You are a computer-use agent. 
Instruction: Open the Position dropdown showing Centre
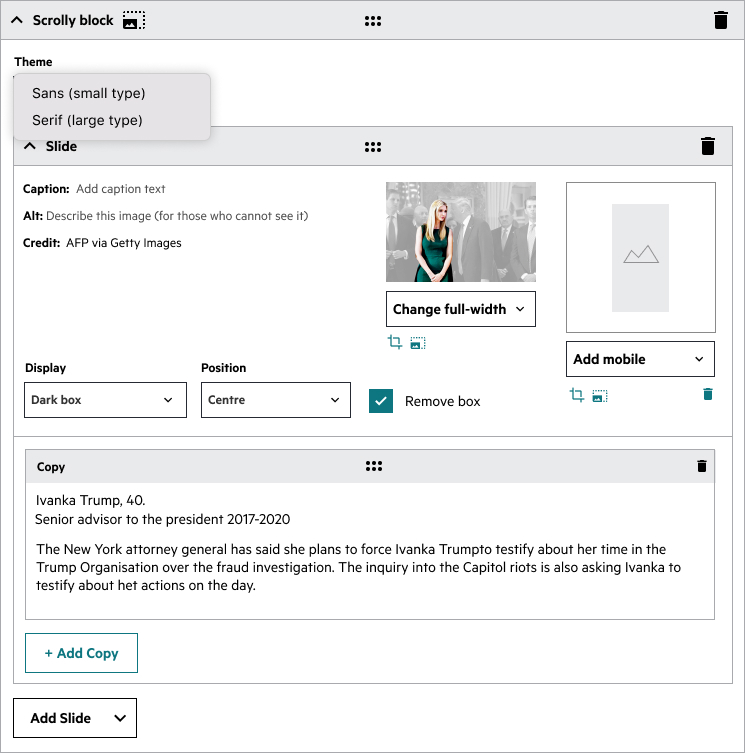point(276,400)
